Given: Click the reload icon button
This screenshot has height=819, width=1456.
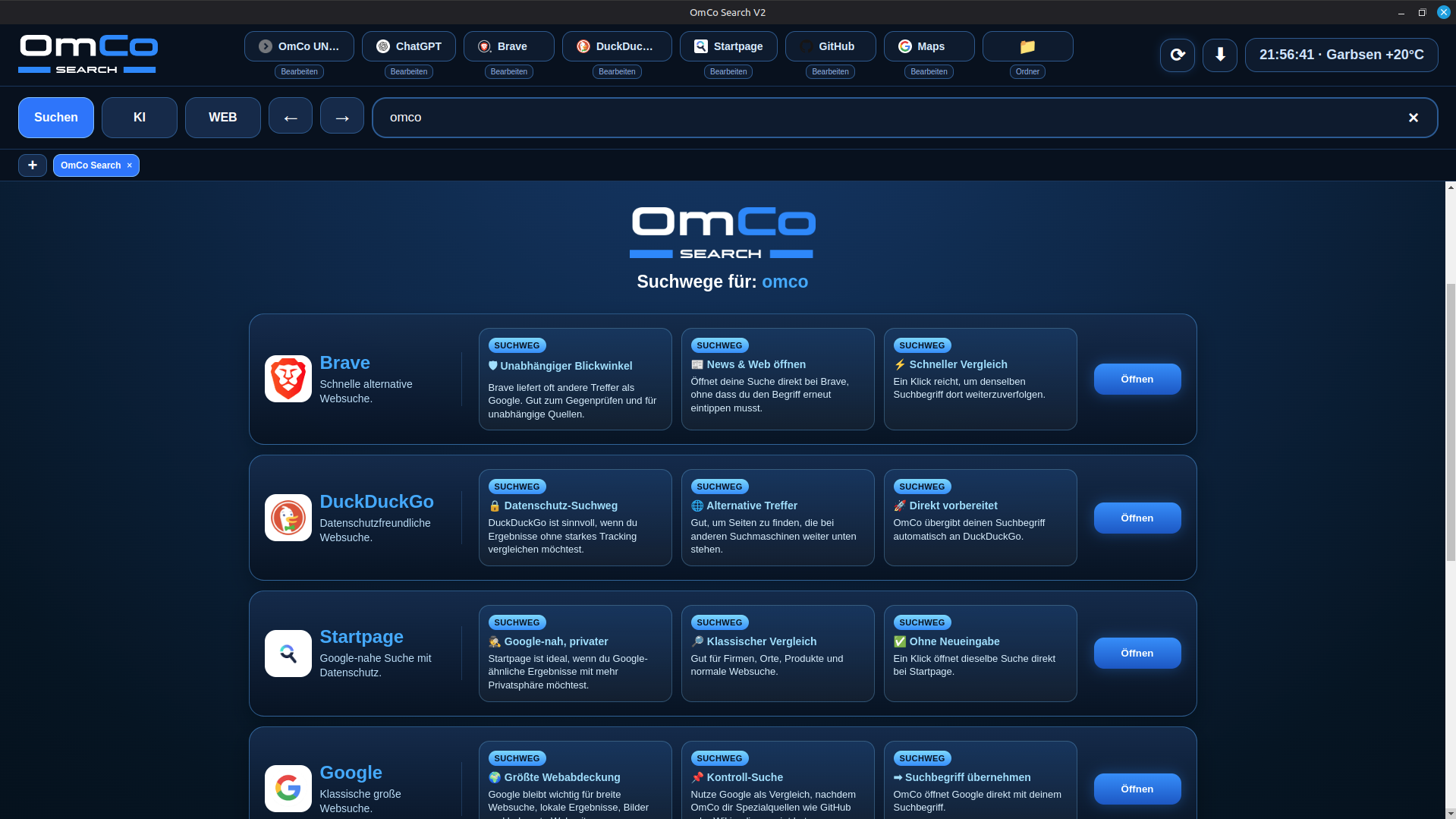Looking at the screenshot, I should pos(1178,55).
